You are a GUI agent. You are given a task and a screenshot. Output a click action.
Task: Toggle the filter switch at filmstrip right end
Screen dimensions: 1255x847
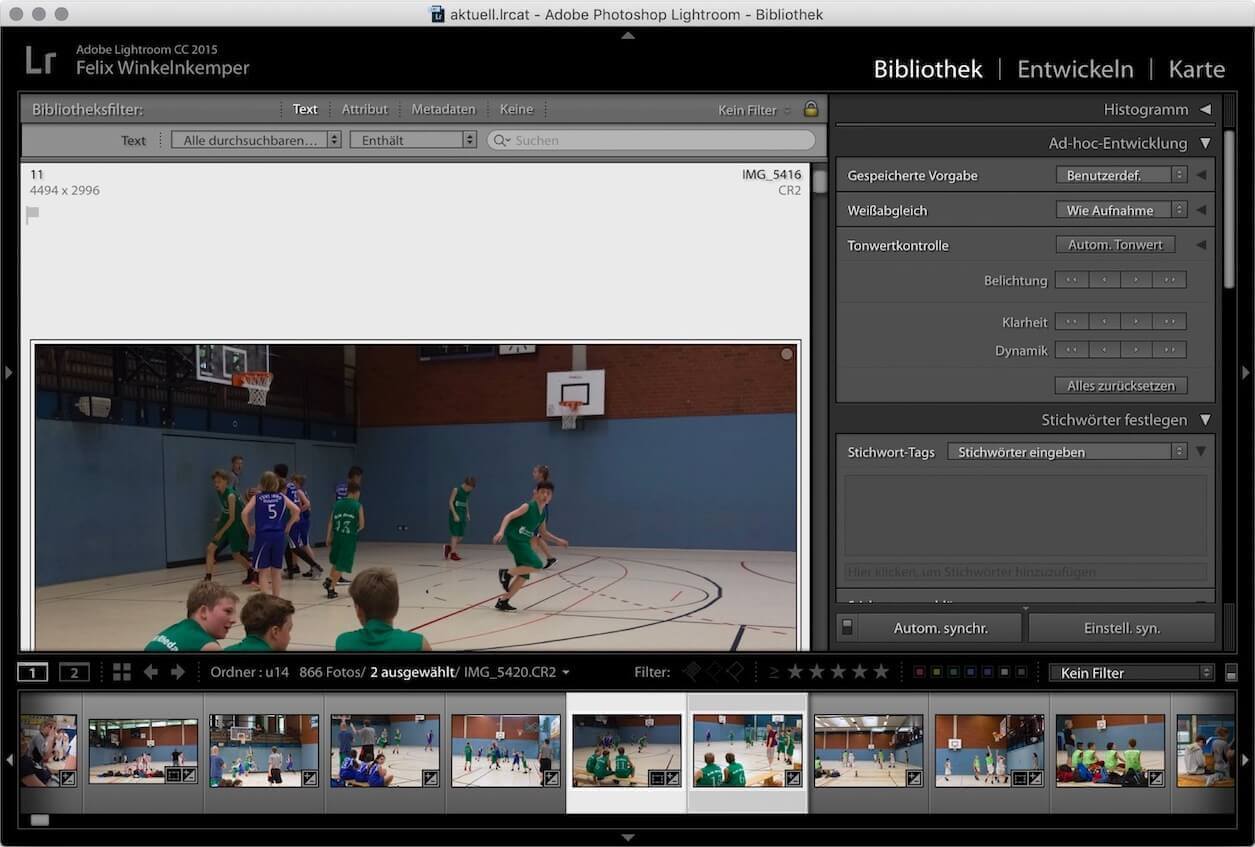[x=1231, y=673]
